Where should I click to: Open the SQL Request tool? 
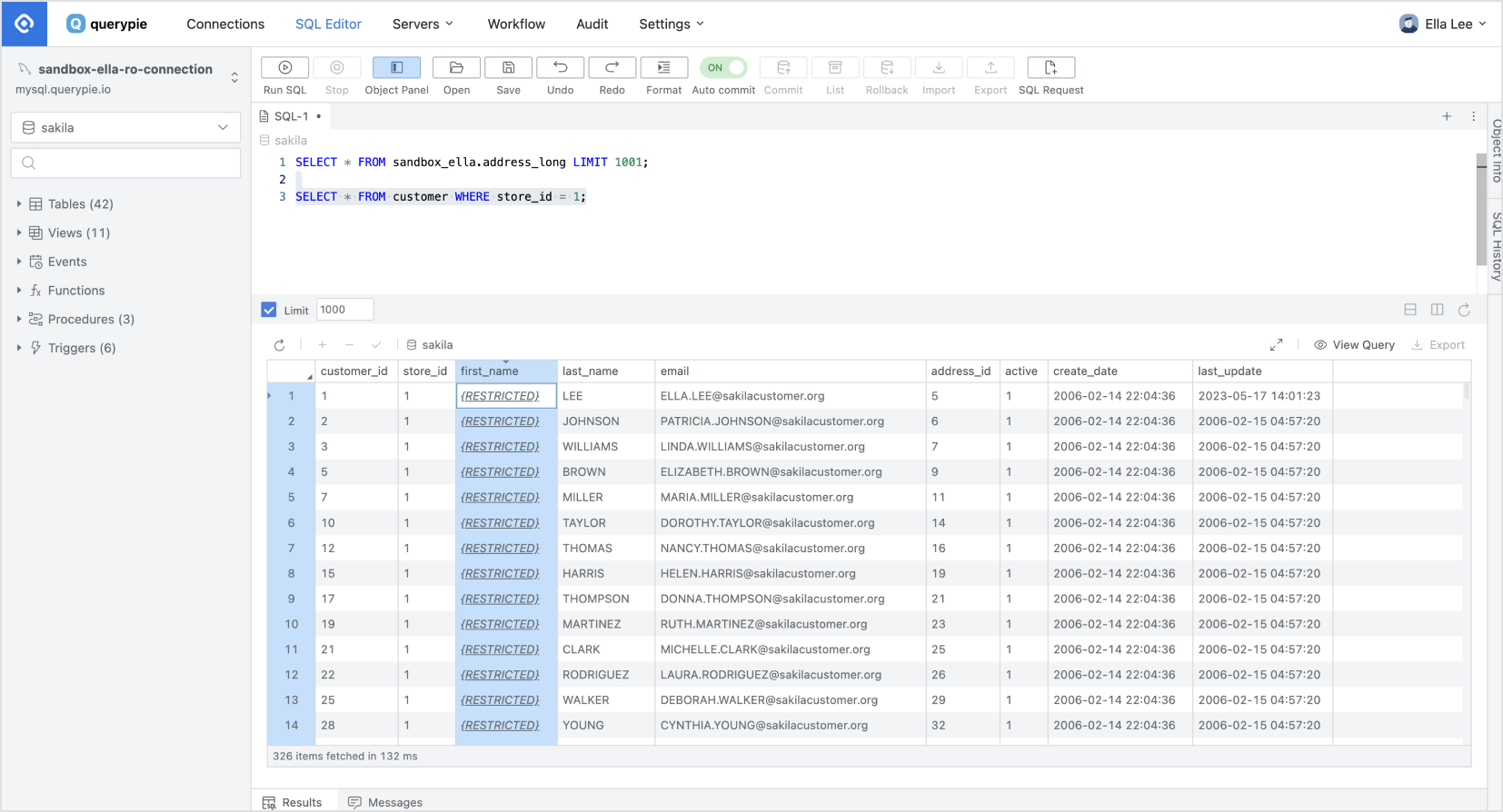pos(1050,68)
